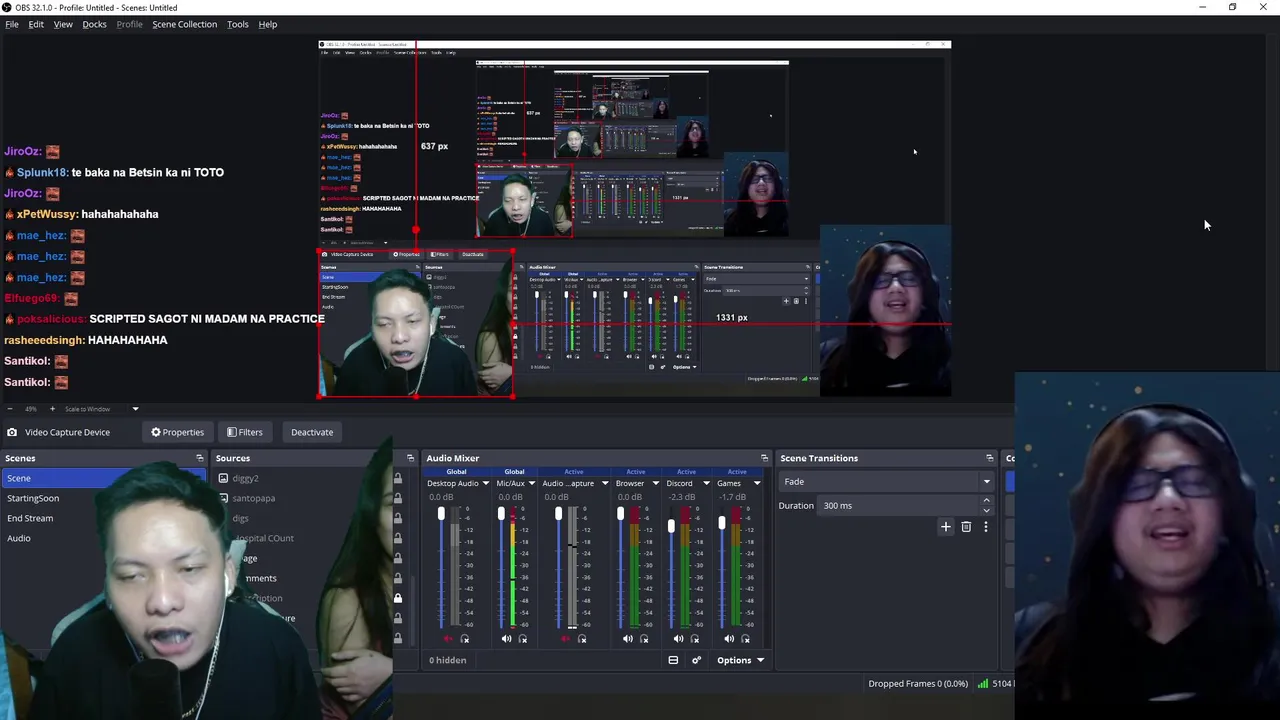
Task: Click Dropped Frames status text
Action: click(x=918, y=684)
